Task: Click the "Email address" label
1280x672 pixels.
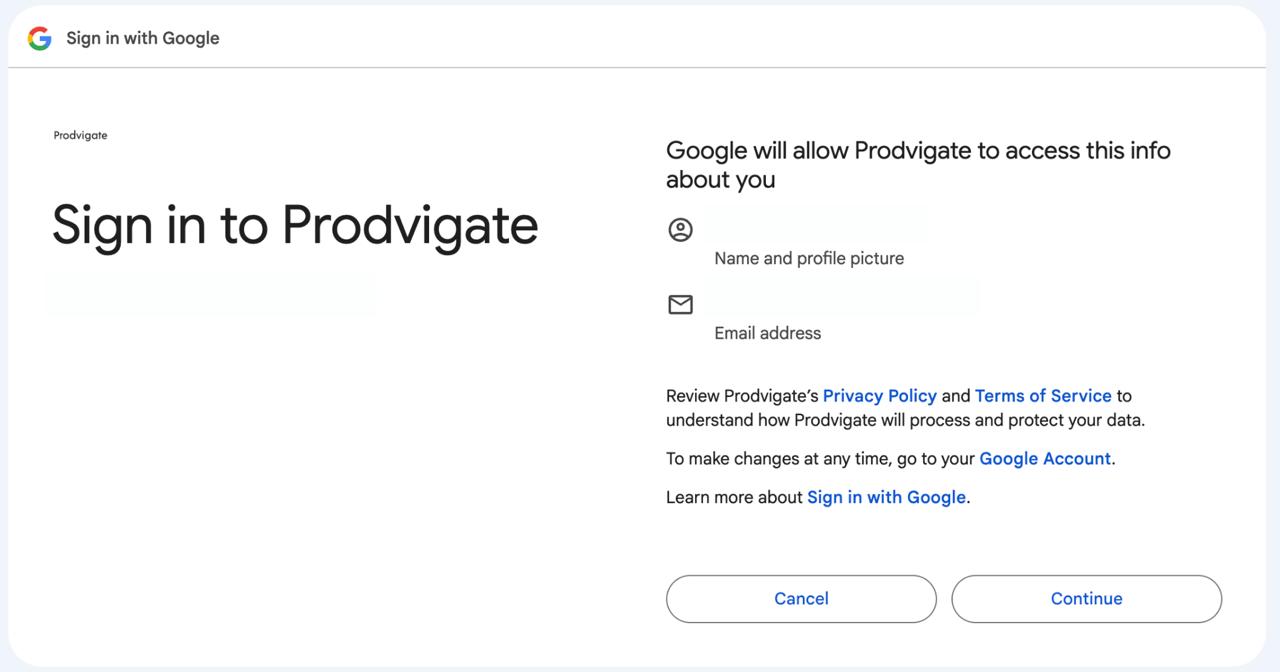Action: coord(767,333)
